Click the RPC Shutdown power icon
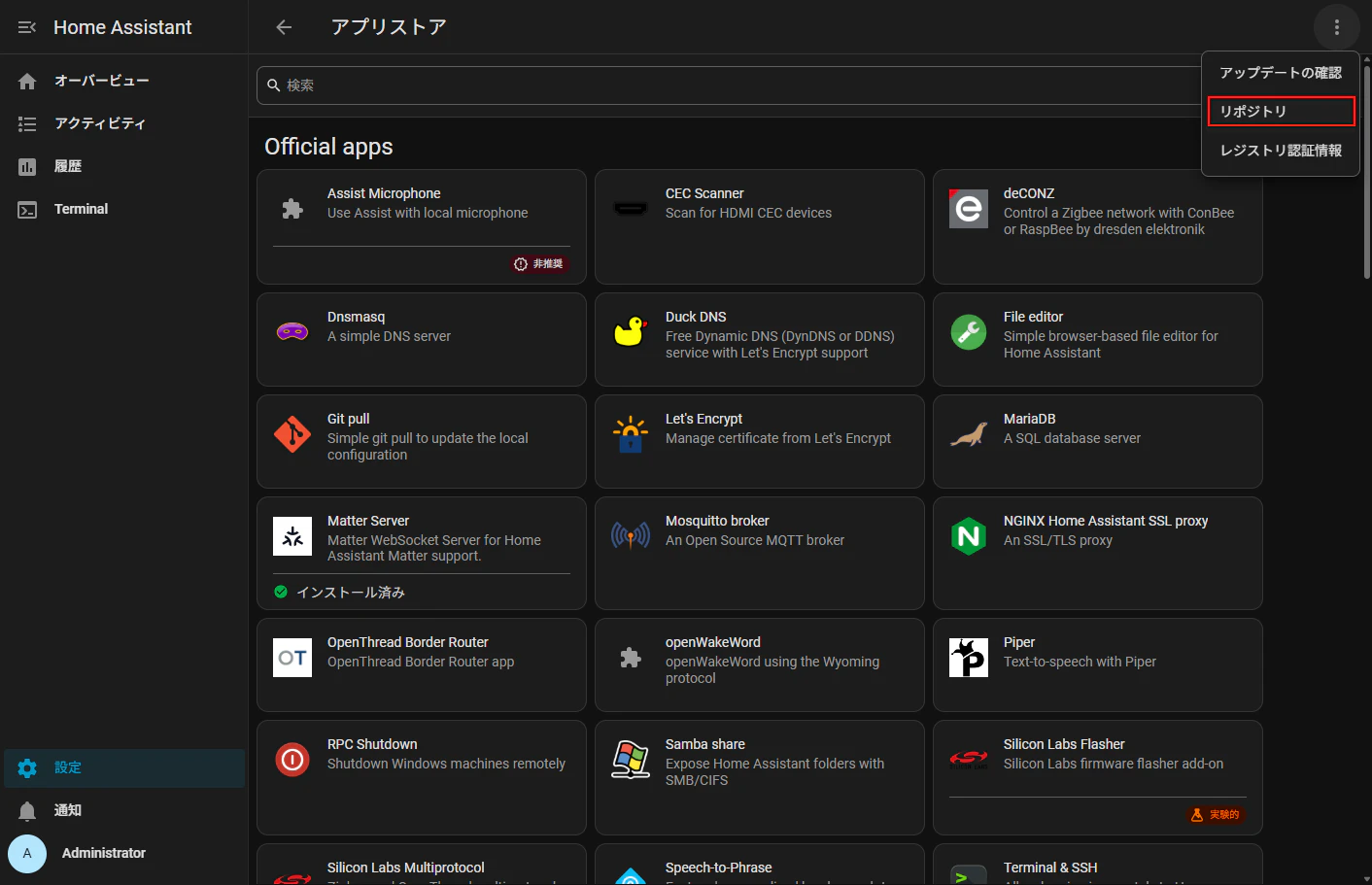Screen dimensions: 1372x885 point(292,760)
